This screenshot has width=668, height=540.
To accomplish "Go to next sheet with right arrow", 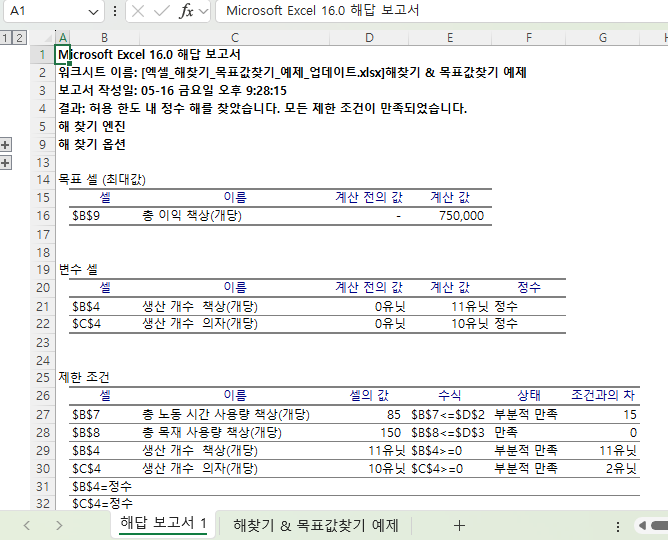I will pyautogui.click(x=59, y=526).
